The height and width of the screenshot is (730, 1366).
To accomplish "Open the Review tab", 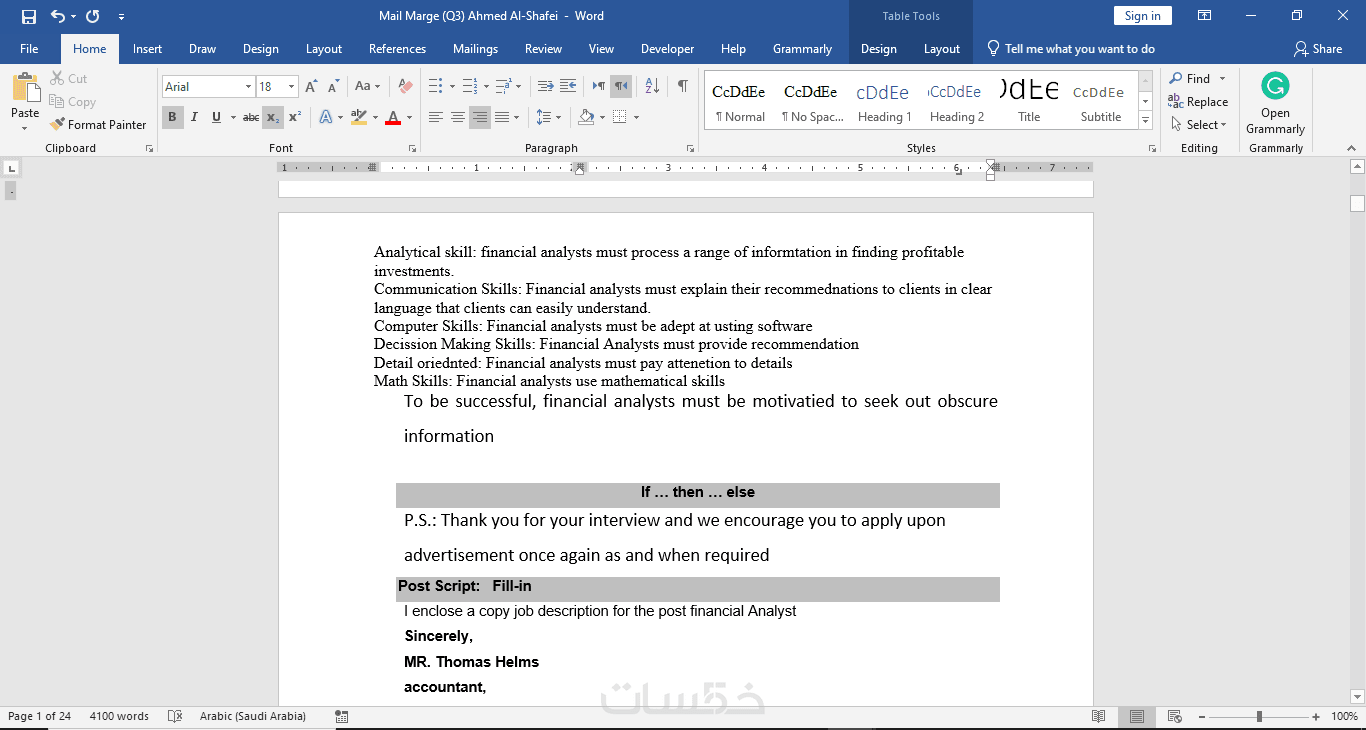I will click(x=543, y=49).
